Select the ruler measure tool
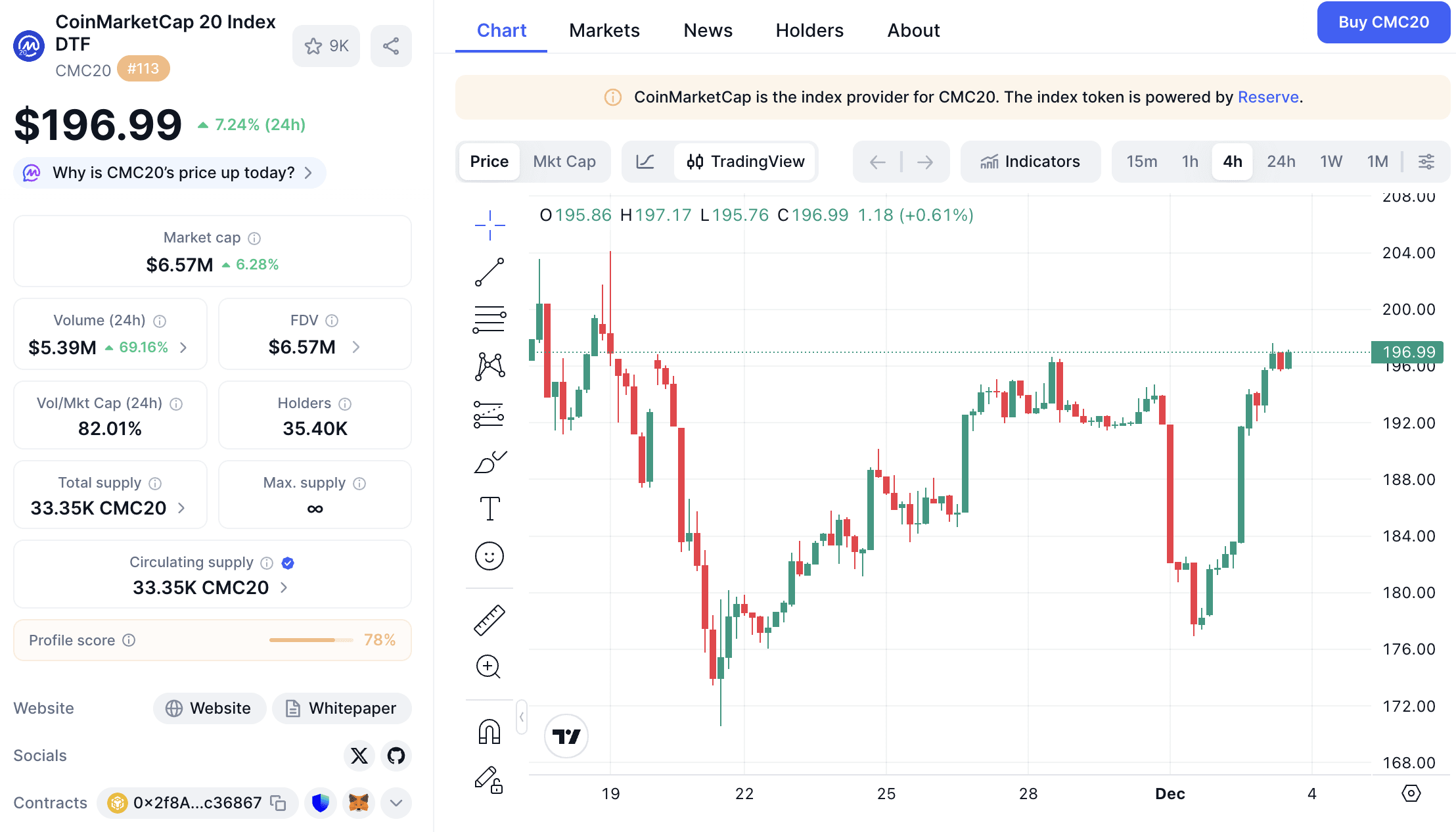This screenshot has height=832, width=1456. point(489,620)
